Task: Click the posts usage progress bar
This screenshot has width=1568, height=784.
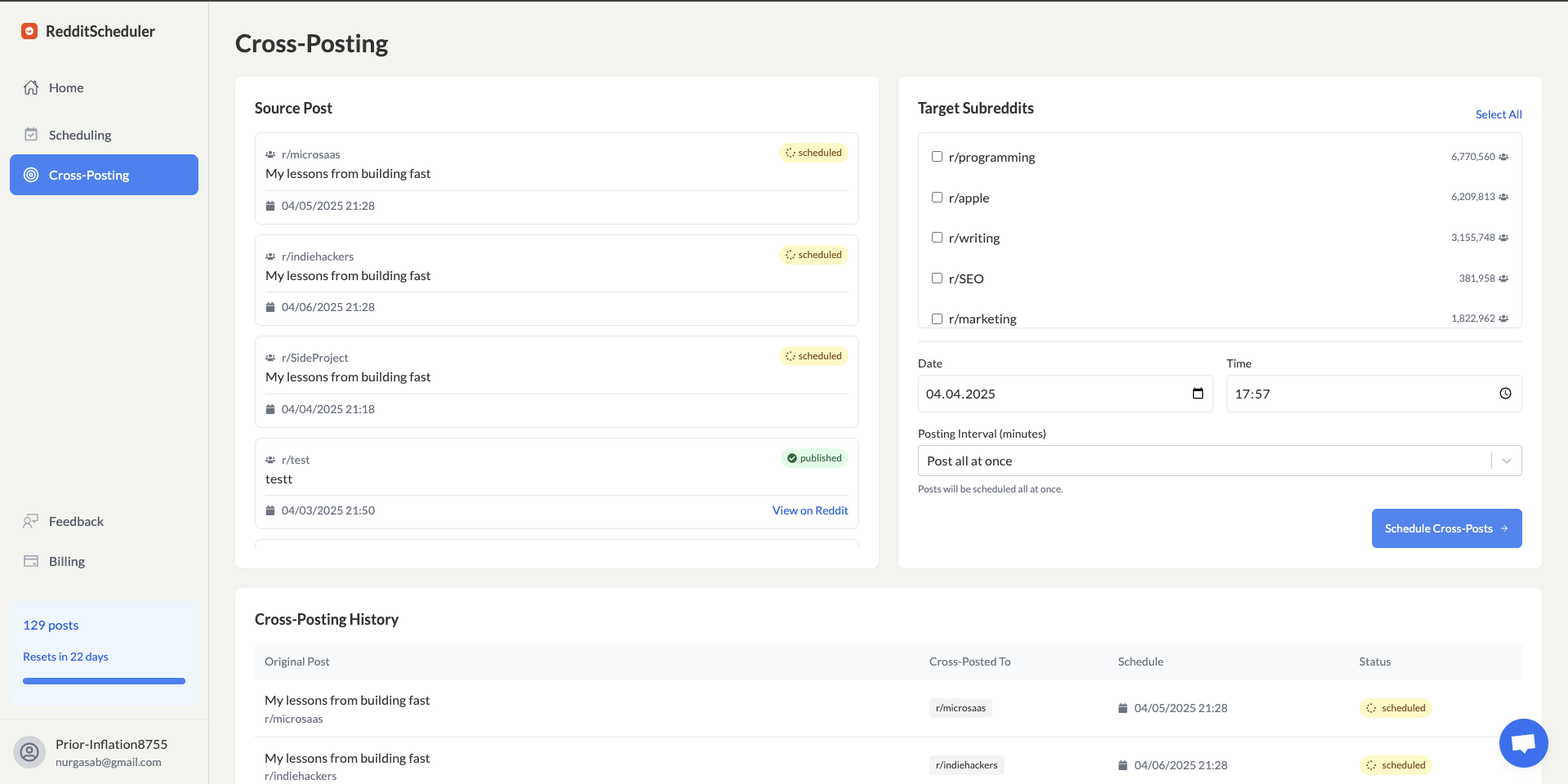Action: pos(104,681)
